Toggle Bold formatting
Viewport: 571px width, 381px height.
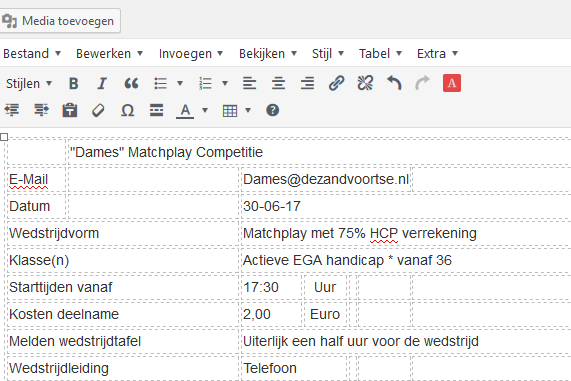tap(74, 83)
